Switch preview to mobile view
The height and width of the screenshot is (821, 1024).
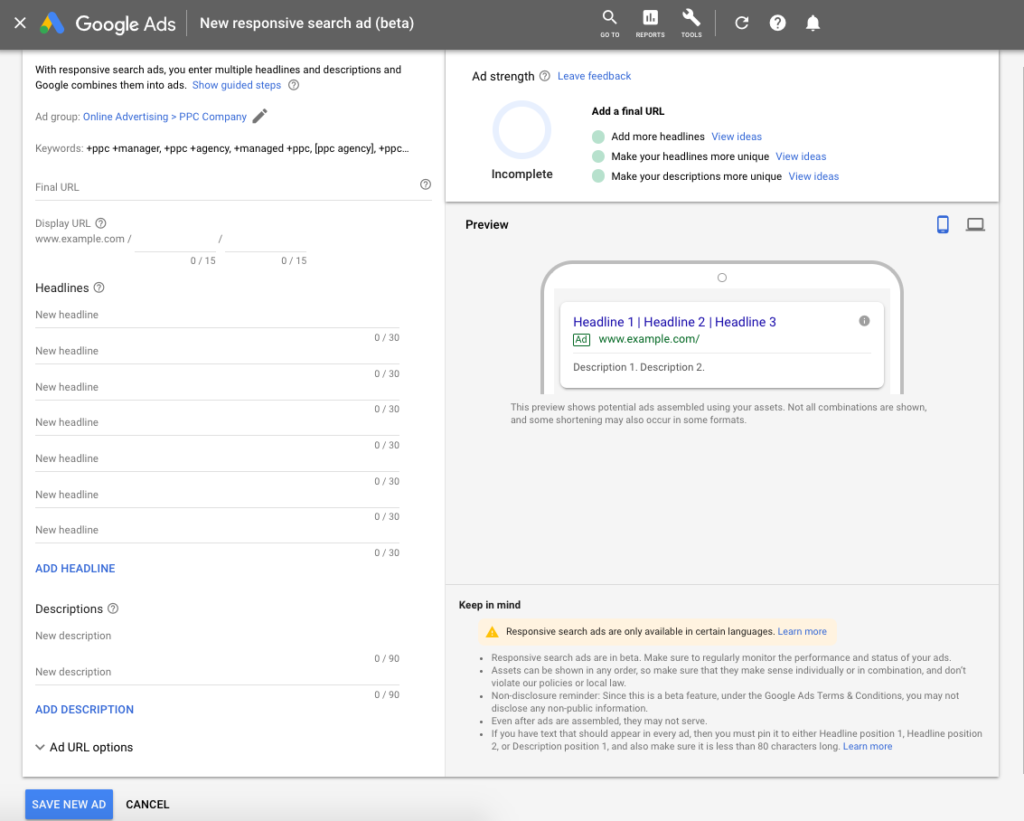pos(942,224)
